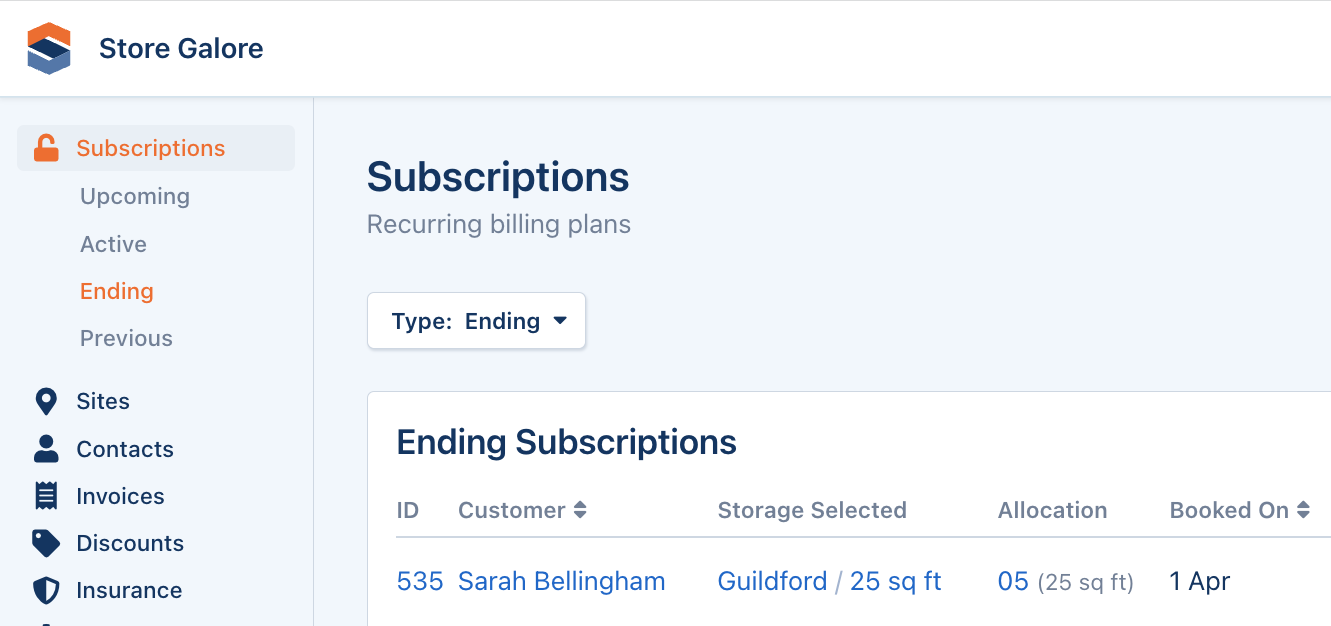Click the Discounts tag icon
Viewport: 1331px width, 626px height.
coord(46,543)
